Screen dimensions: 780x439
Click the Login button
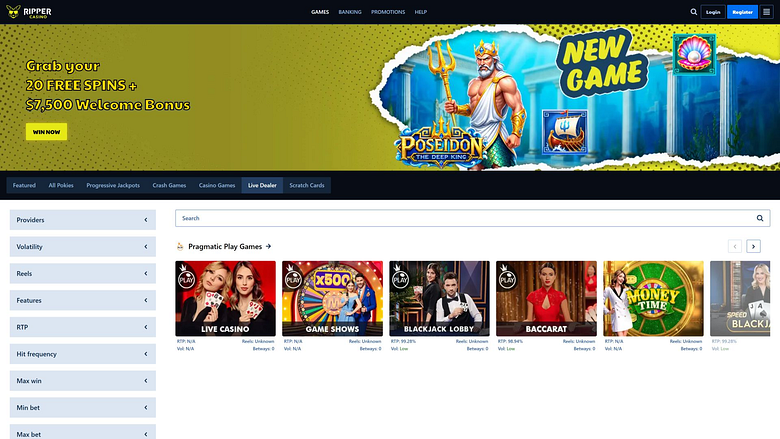click(x=713, y=12)
